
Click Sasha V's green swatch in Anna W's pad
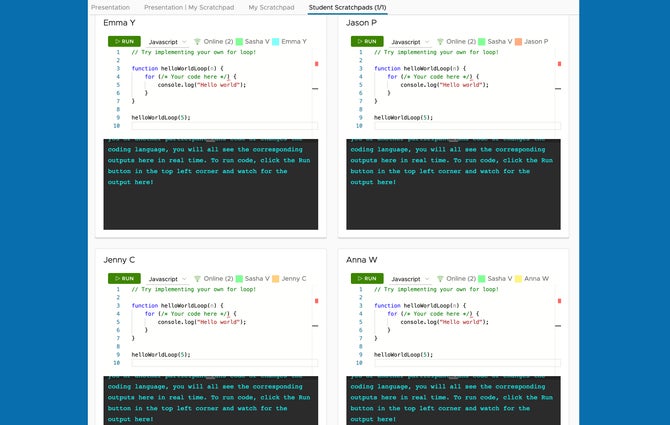coord(482,278)
